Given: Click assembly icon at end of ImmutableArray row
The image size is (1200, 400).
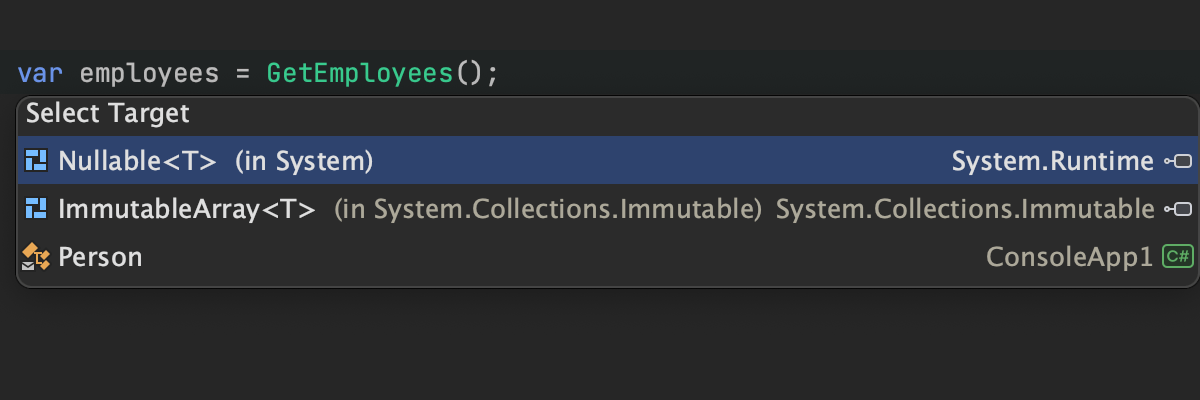Looking at the screenshot, I should tap(1178, 209).
